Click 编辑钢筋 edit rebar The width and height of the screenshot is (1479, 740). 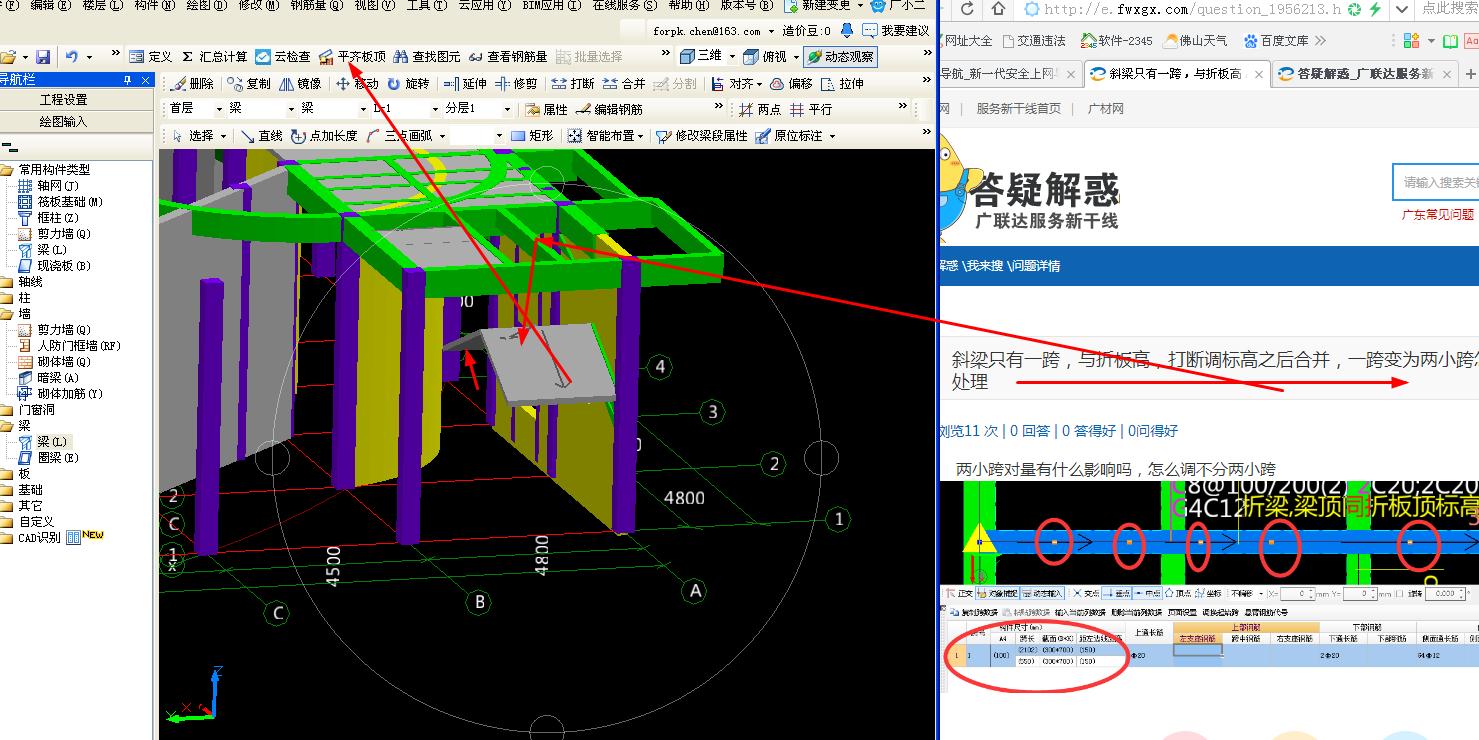click(609, 109)
